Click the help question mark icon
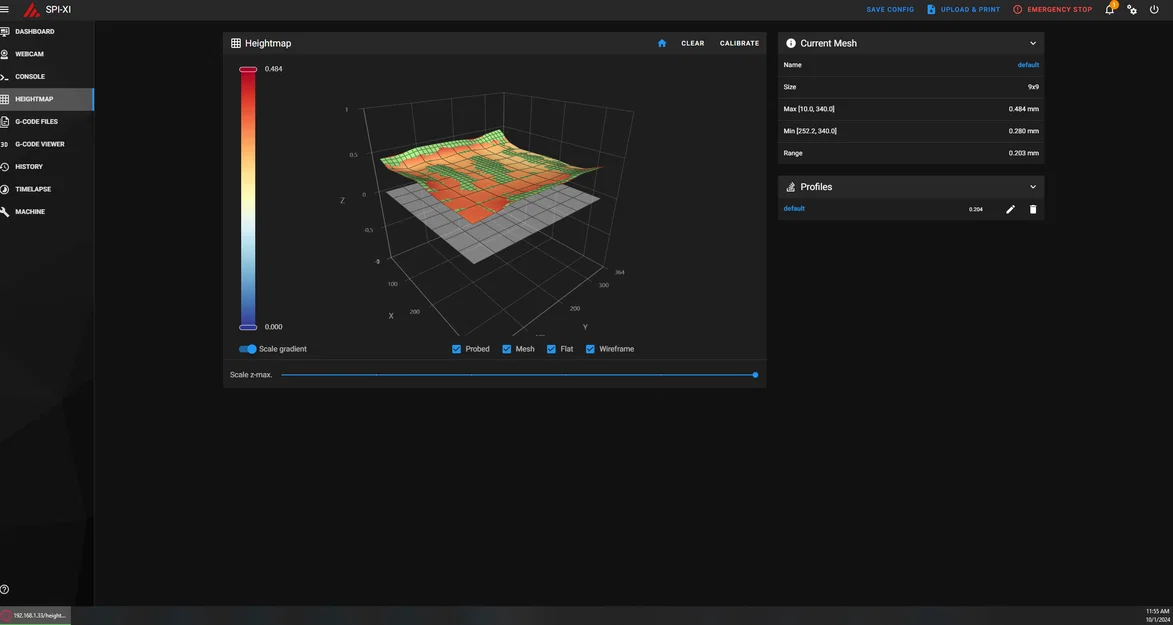Viewport: 1173px width, 625px height. click(x=4, y=590)
